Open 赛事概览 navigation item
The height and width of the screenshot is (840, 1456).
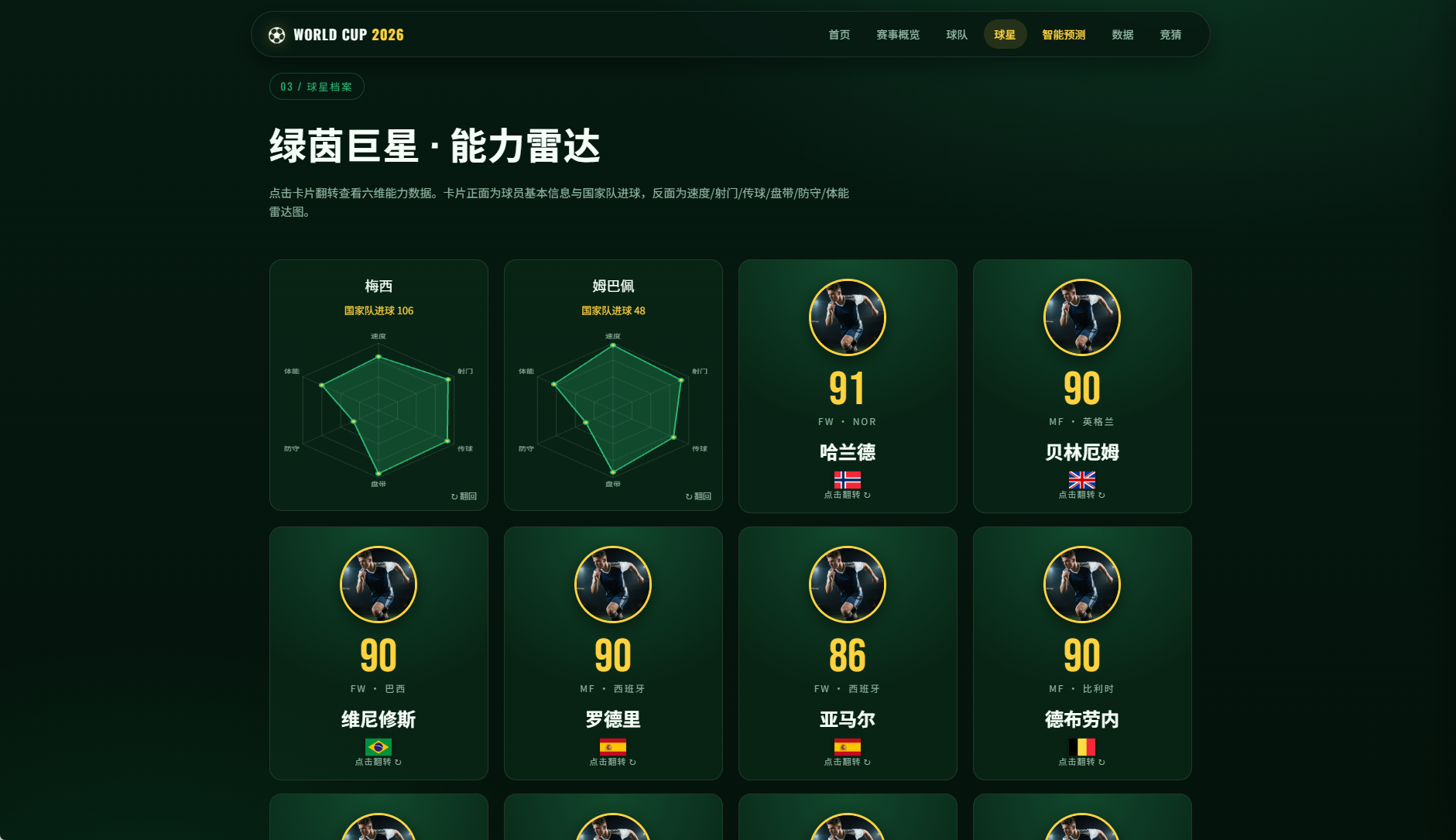point(898,34)
